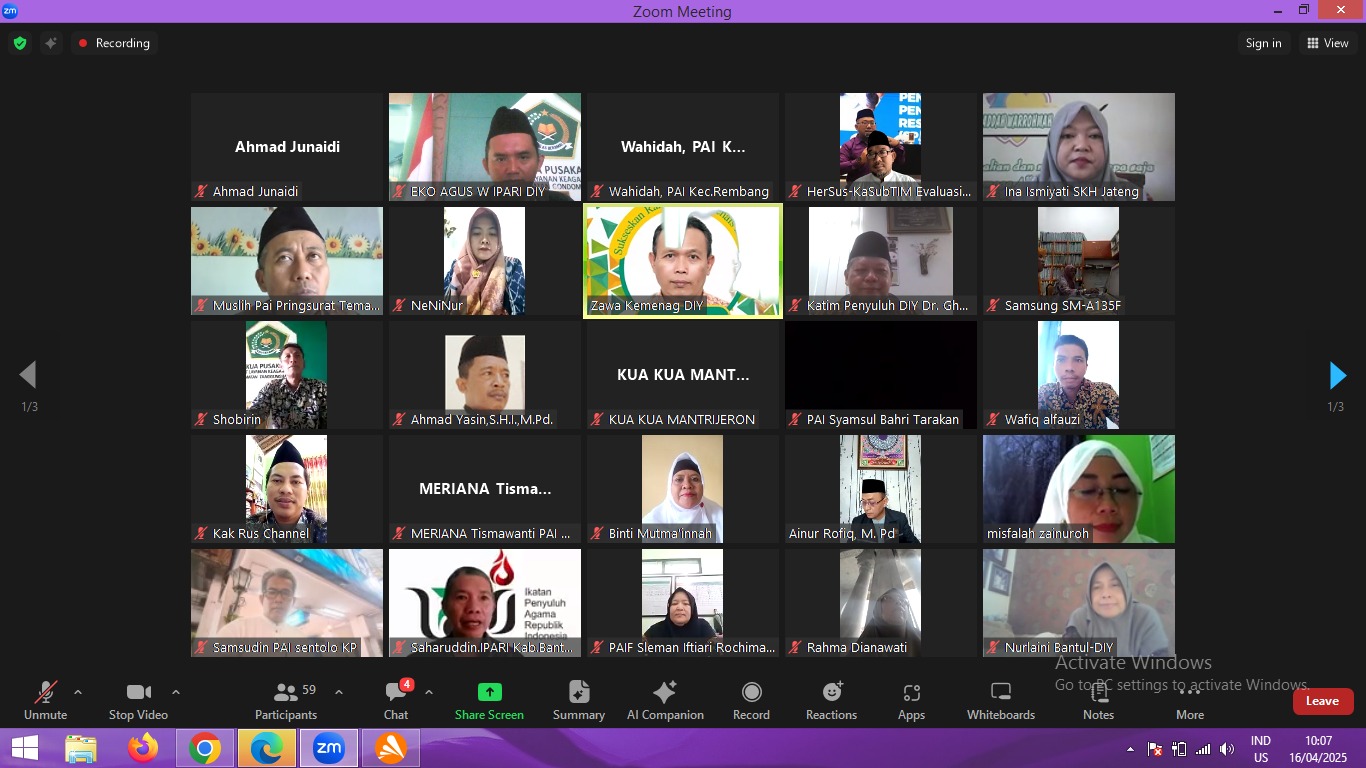
Task: Open Whiteboards
Action: pyautogui.click(x=1001, y=700)
